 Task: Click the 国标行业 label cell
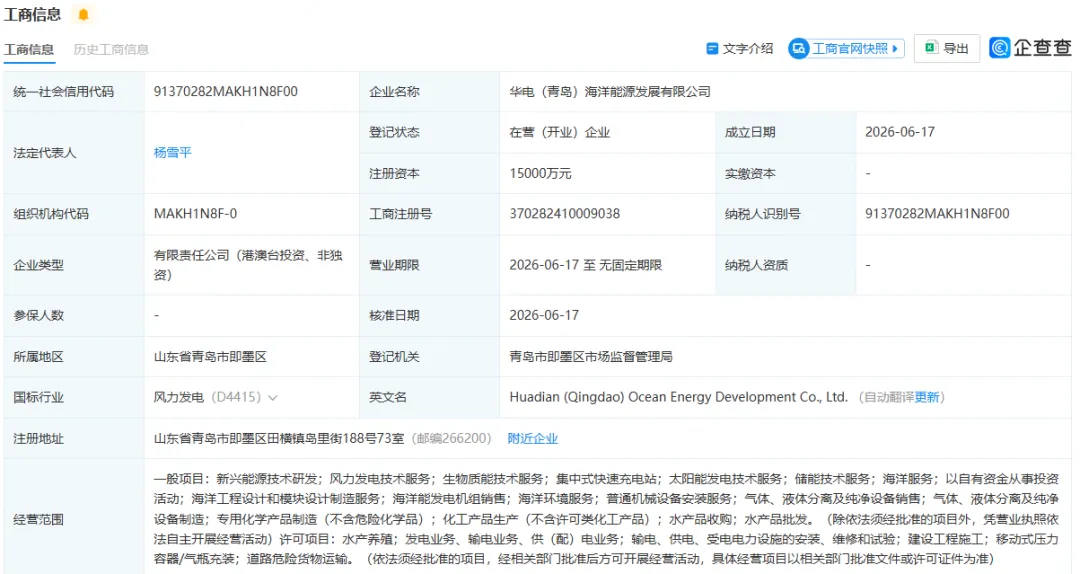click(x=74, y=398)
